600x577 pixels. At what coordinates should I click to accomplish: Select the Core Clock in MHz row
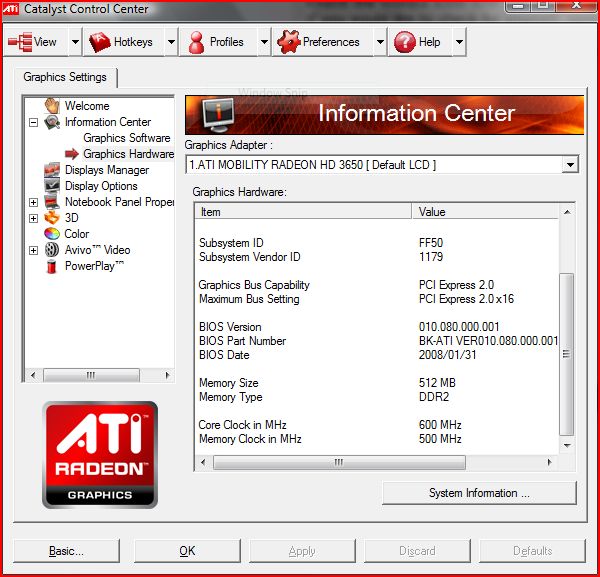point(377,425)
